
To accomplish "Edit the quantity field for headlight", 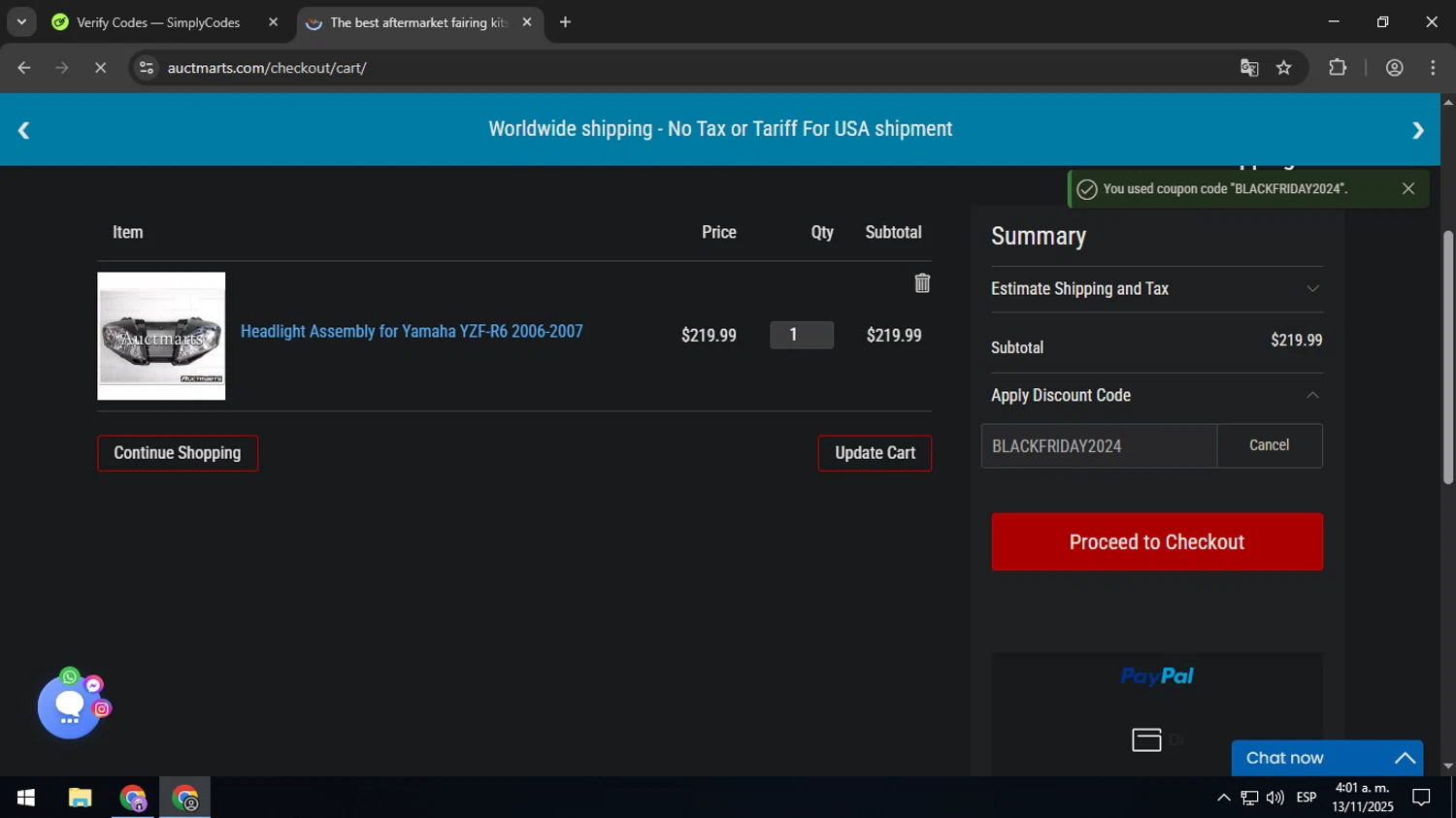I will (802, 335).
